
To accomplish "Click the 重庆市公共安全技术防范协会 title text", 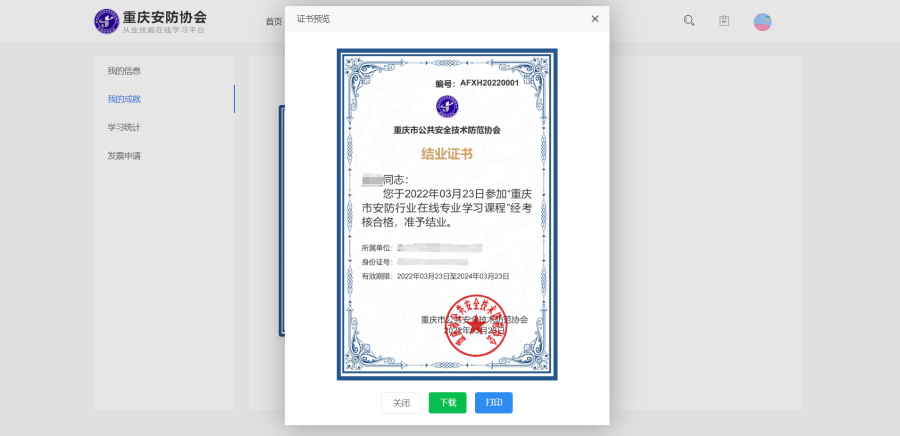I will pyautogui.click(x=447, y=130).
